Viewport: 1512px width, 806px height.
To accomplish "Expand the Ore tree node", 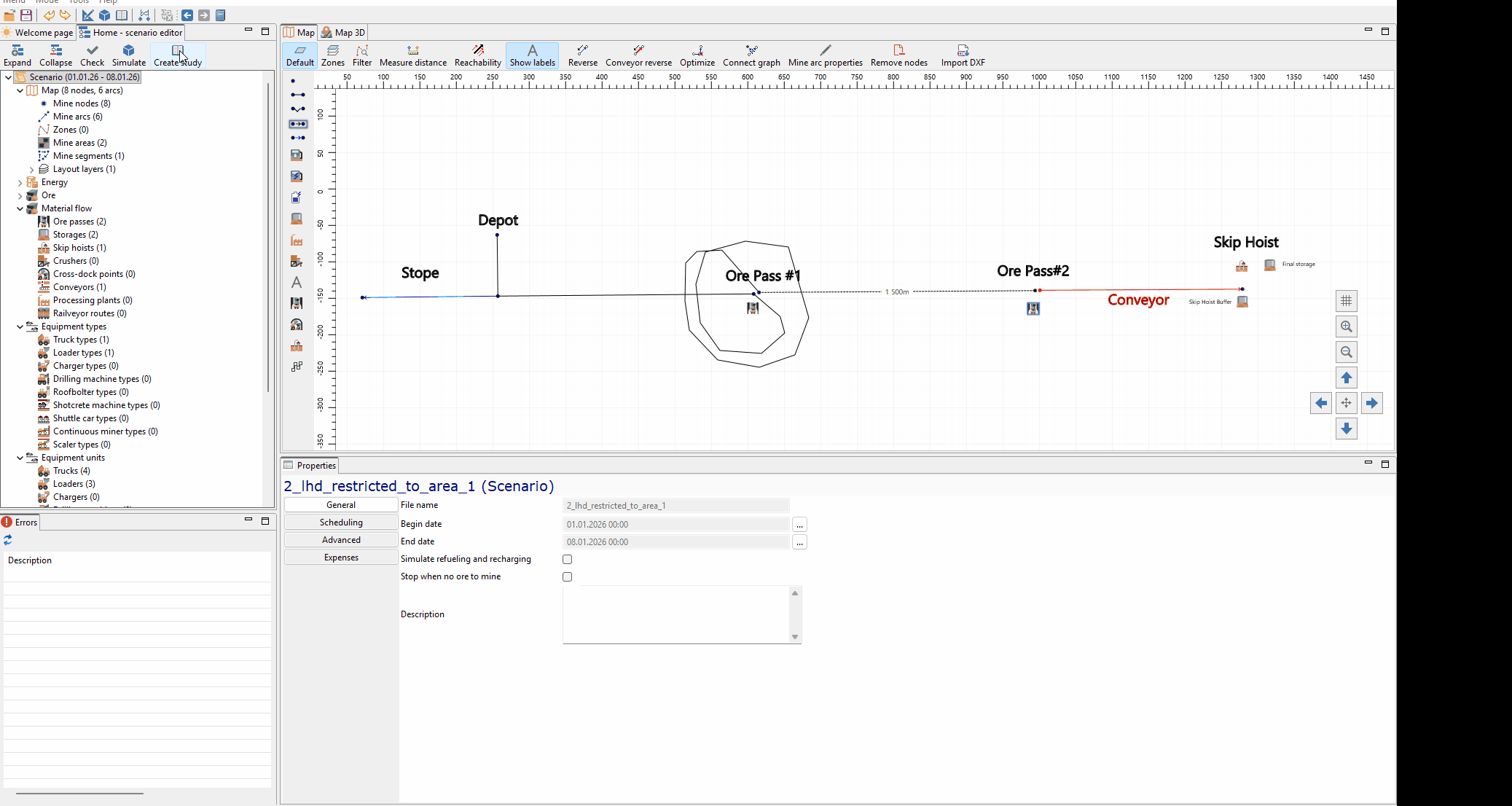I will click(x=20, y=195).
